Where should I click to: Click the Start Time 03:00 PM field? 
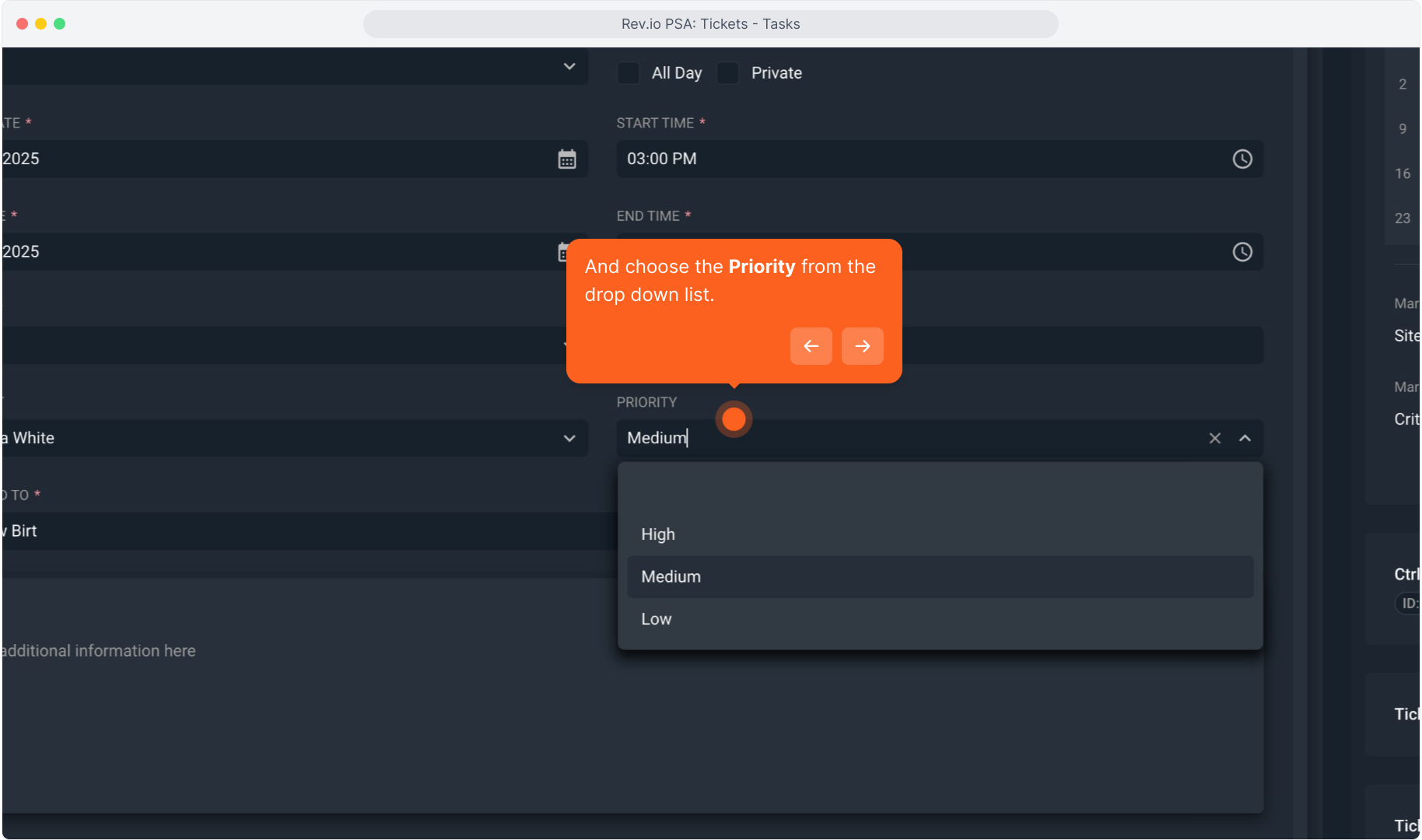(918, 159)
